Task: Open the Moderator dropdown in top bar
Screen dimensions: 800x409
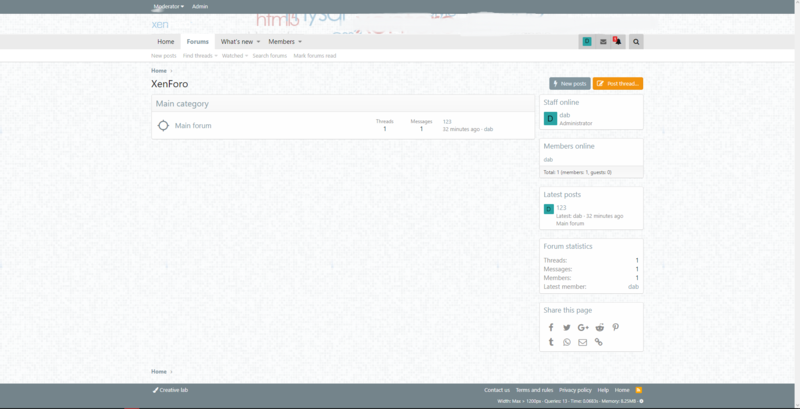Action: [168, 7]
